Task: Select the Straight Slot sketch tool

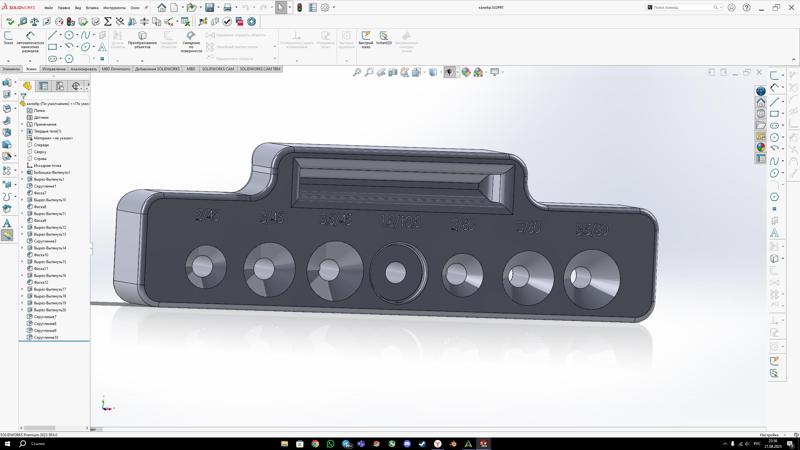Action: click(53, 59)
